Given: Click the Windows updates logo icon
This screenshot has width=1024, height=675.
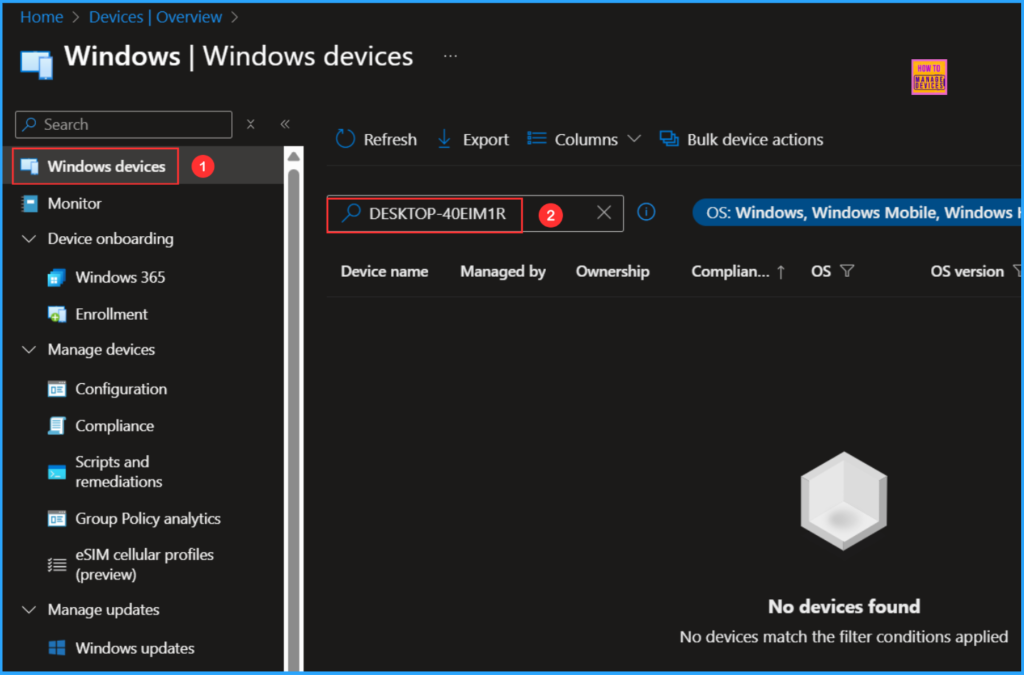Looking at the screenshot, I should click(x=57, y=648).
